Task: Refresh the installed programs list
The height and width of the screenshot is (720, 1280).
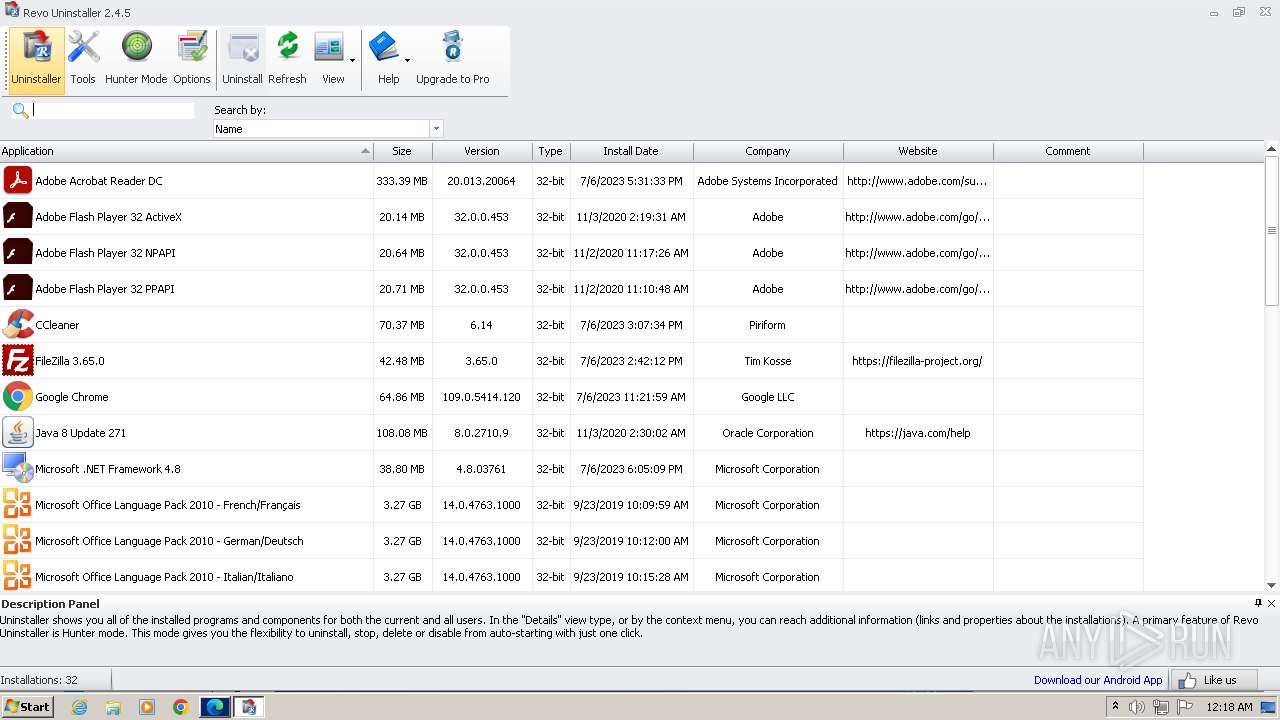Action: (287, 59)
